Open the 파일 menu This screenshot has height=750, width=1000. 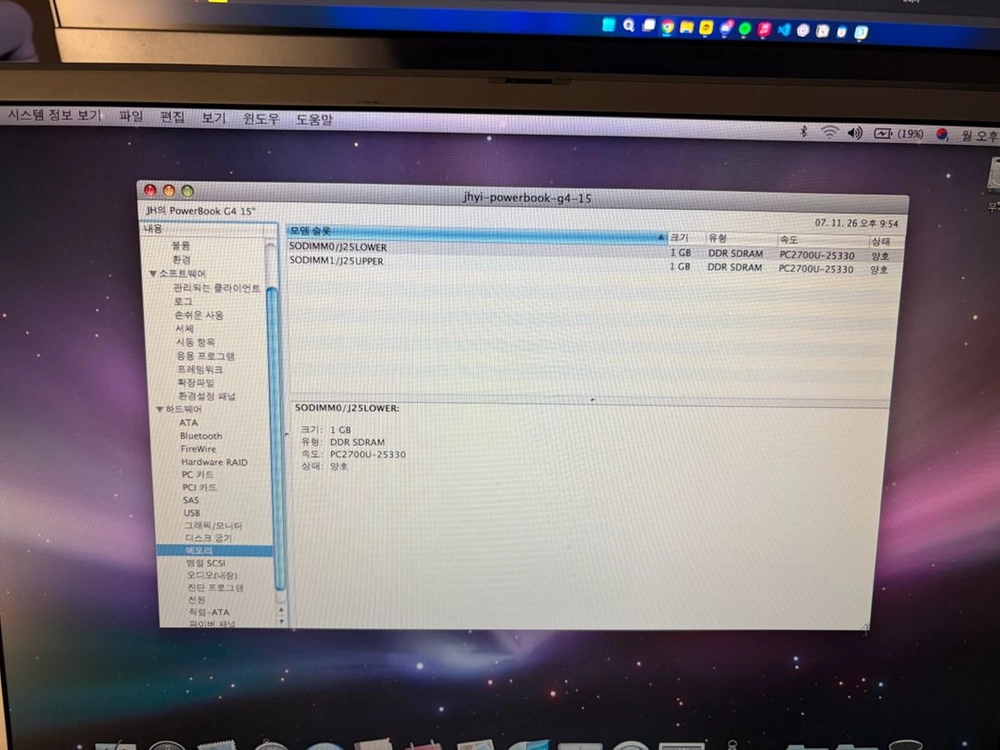(131, 116)
